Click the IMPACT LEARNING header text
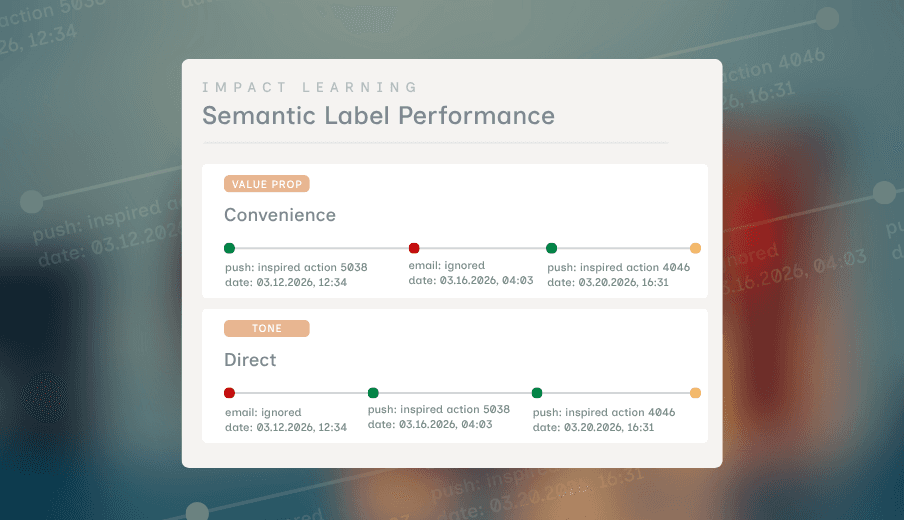Screen dimensions: 904x520 click(x=310, y=87)
